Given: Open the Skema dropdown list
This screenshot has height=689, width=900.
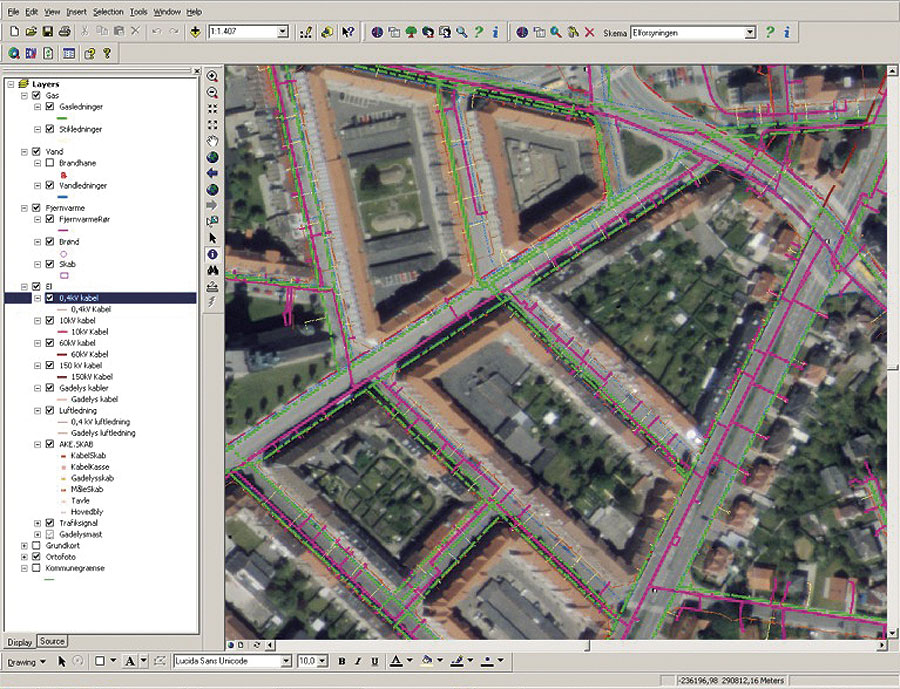Looking at the screenshot, I should [x=750, y=32].
